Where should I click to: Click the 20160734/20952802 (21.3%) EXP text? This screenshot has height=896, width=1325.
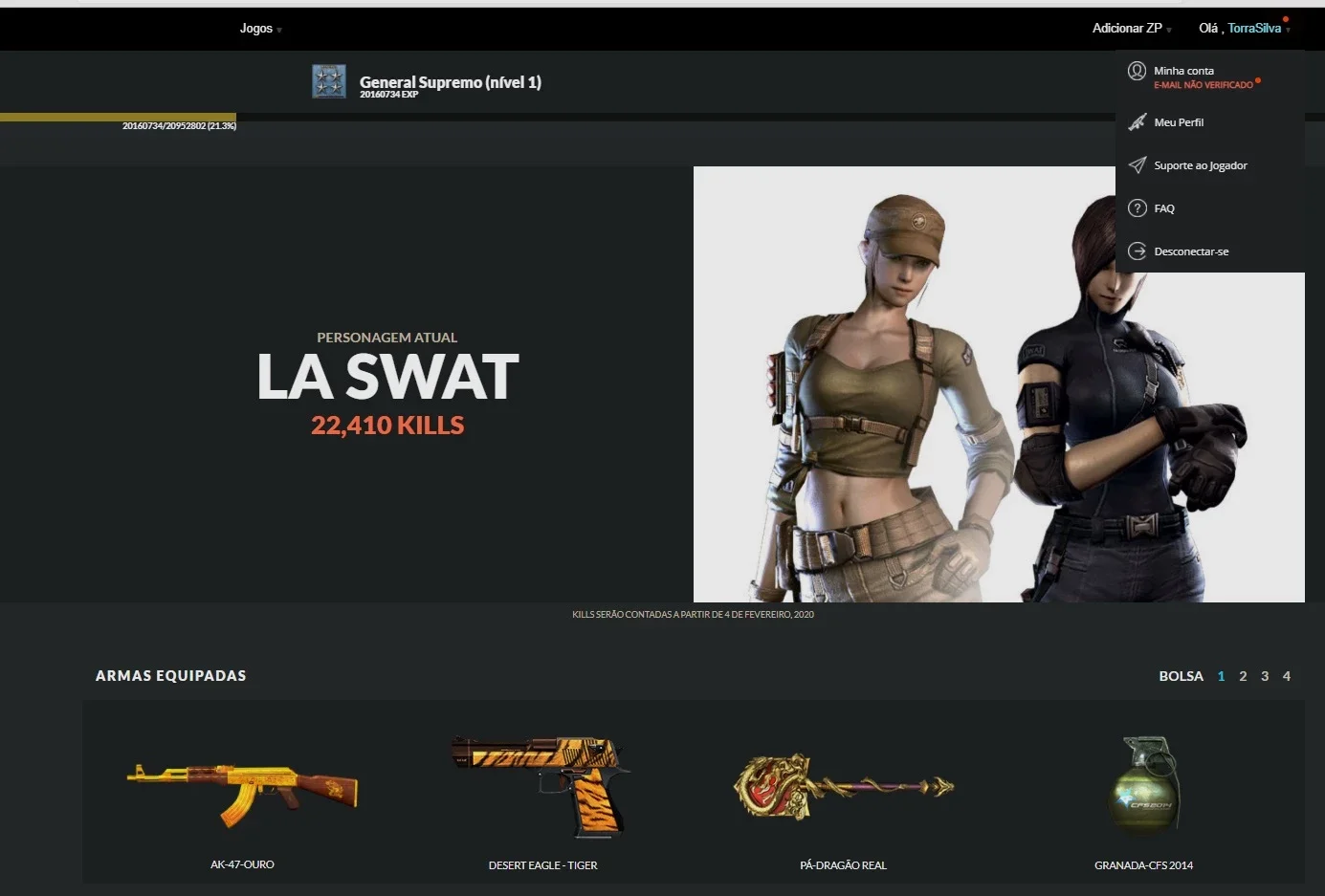tap(179, 126)
